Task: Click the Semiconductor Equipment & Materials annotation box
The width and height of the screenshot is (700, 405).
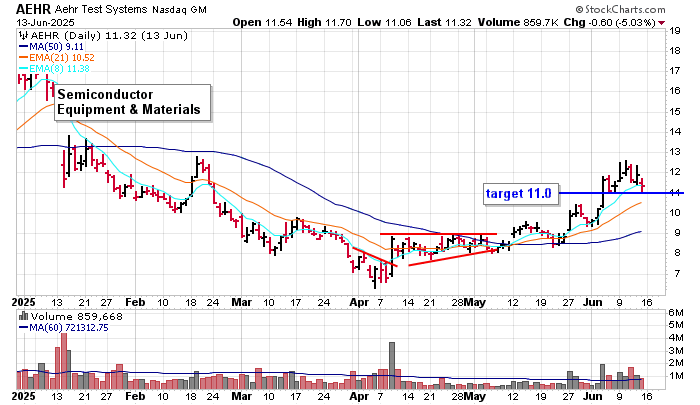Action: pos(133,102)
